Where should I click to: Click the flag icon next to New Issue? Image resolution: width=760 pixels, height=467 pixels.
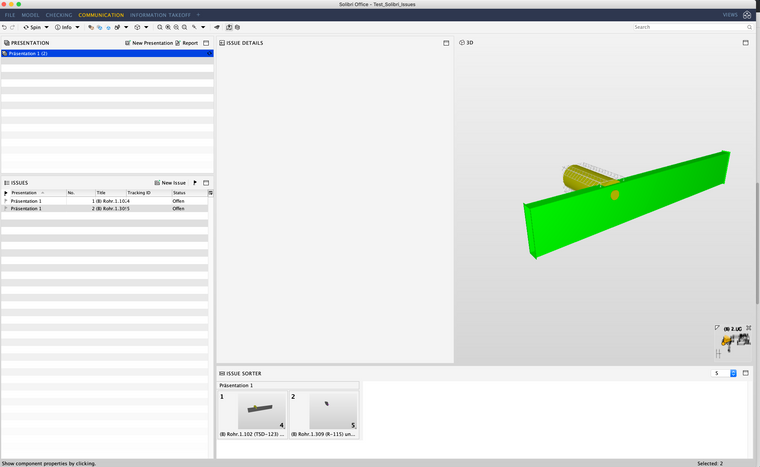(195, 183)
